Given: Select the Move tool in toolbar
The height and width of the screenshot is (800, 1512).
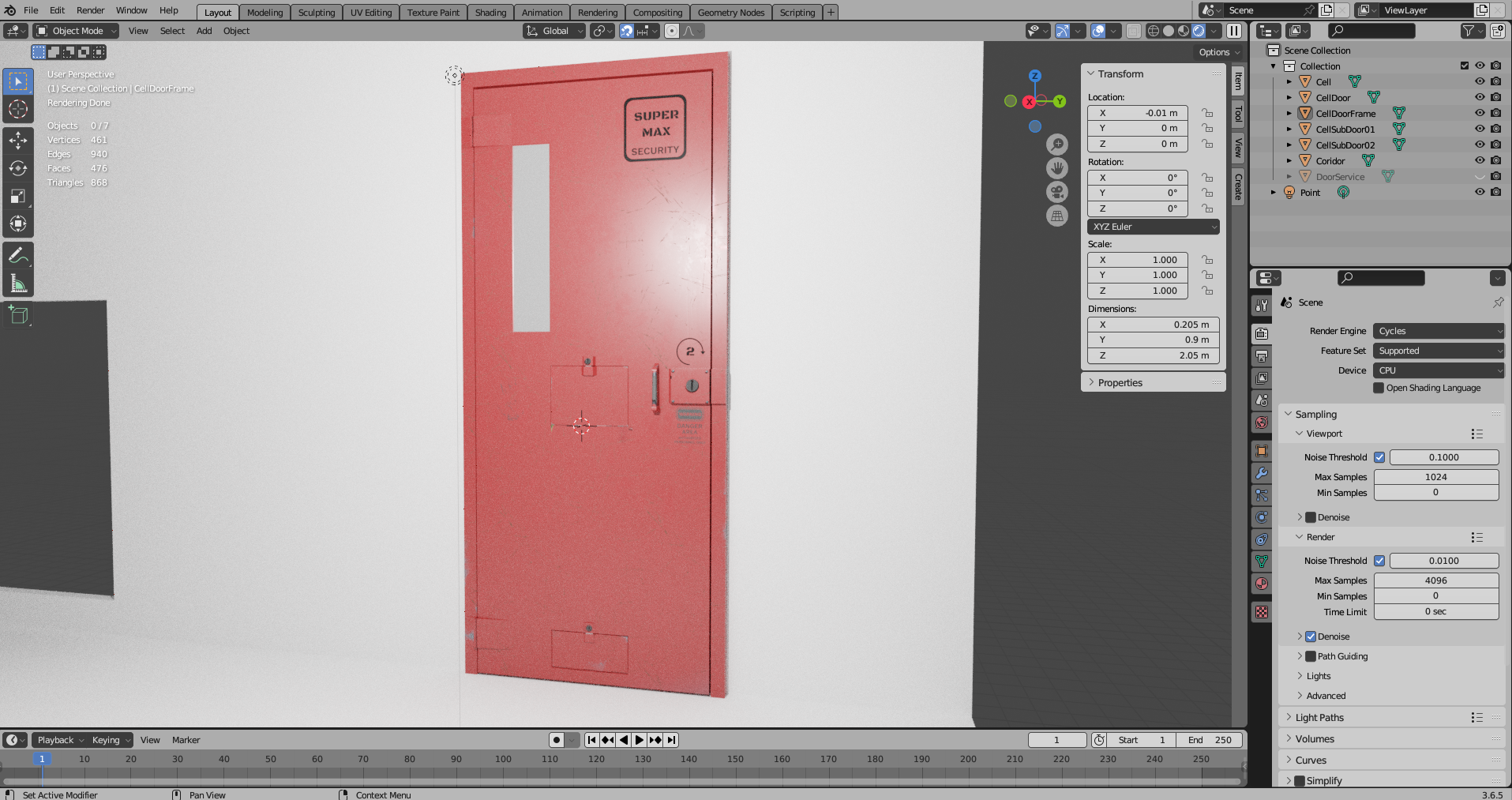Looking at the screenshot, I should (18, 141).
